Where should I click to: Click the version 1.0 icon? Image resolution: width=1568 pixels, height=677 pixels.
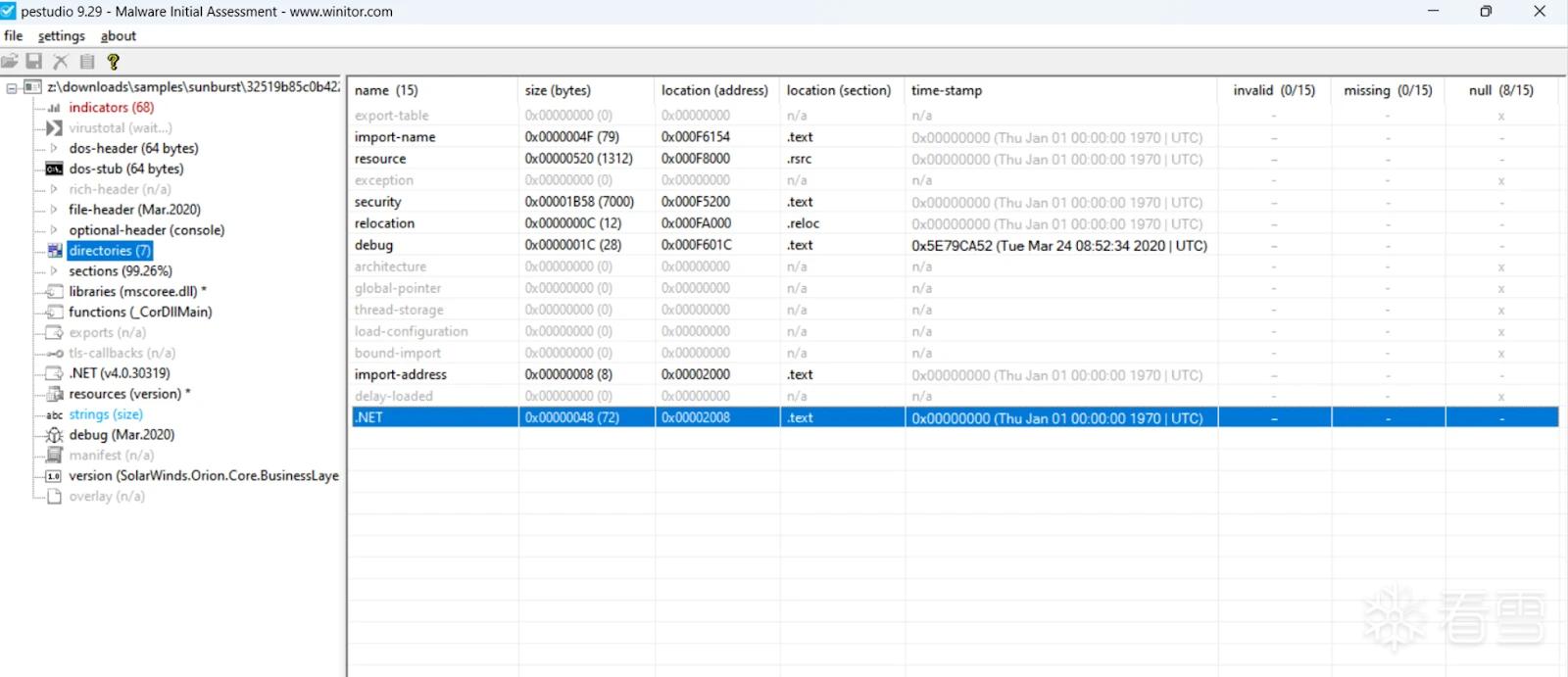click(54, 476)
